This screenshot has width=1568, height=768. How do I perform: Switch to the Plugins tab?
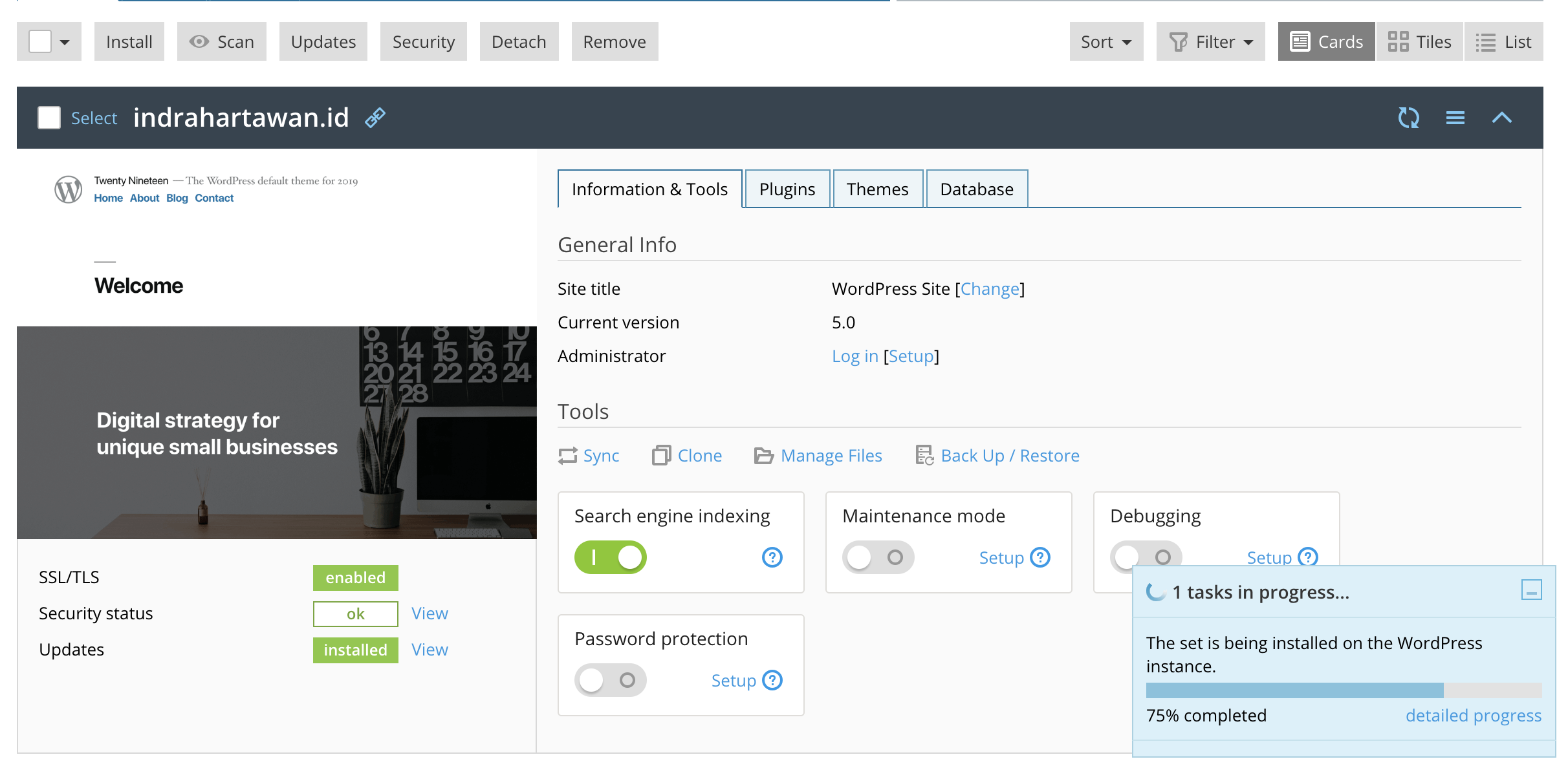pos(787,189)
